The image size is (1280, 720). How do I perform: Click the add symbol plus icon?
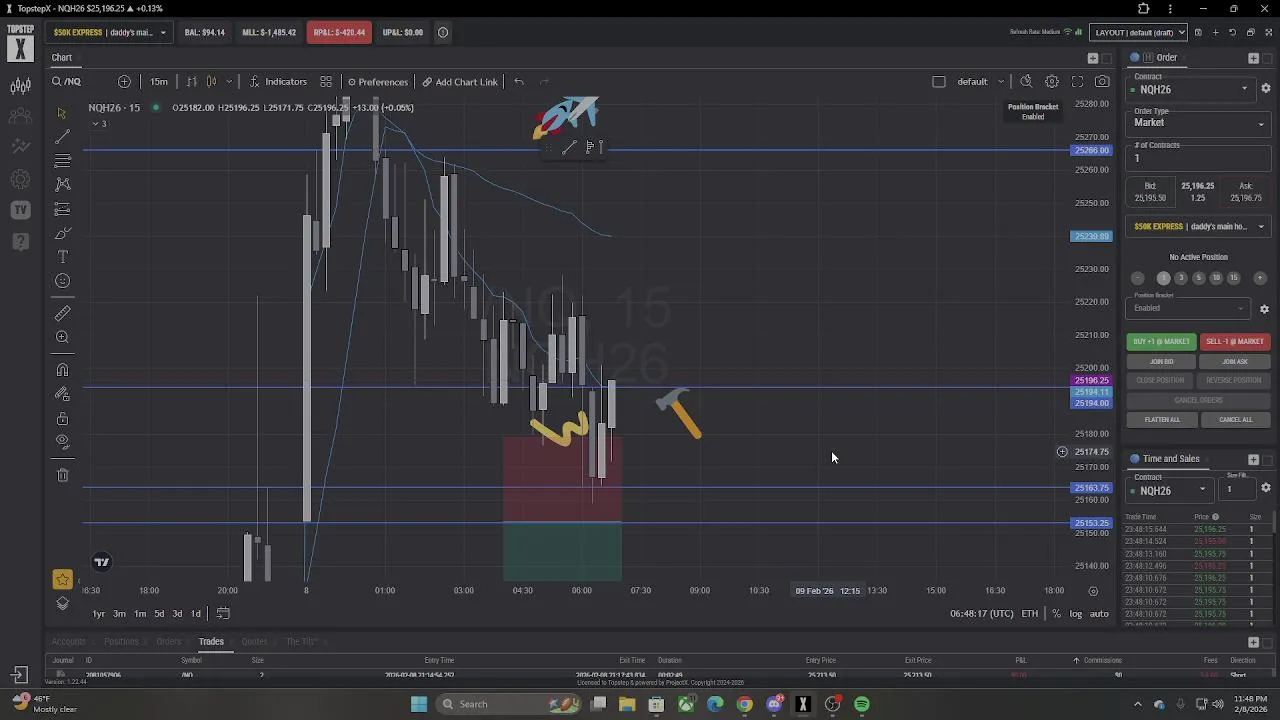pos(124,82)
